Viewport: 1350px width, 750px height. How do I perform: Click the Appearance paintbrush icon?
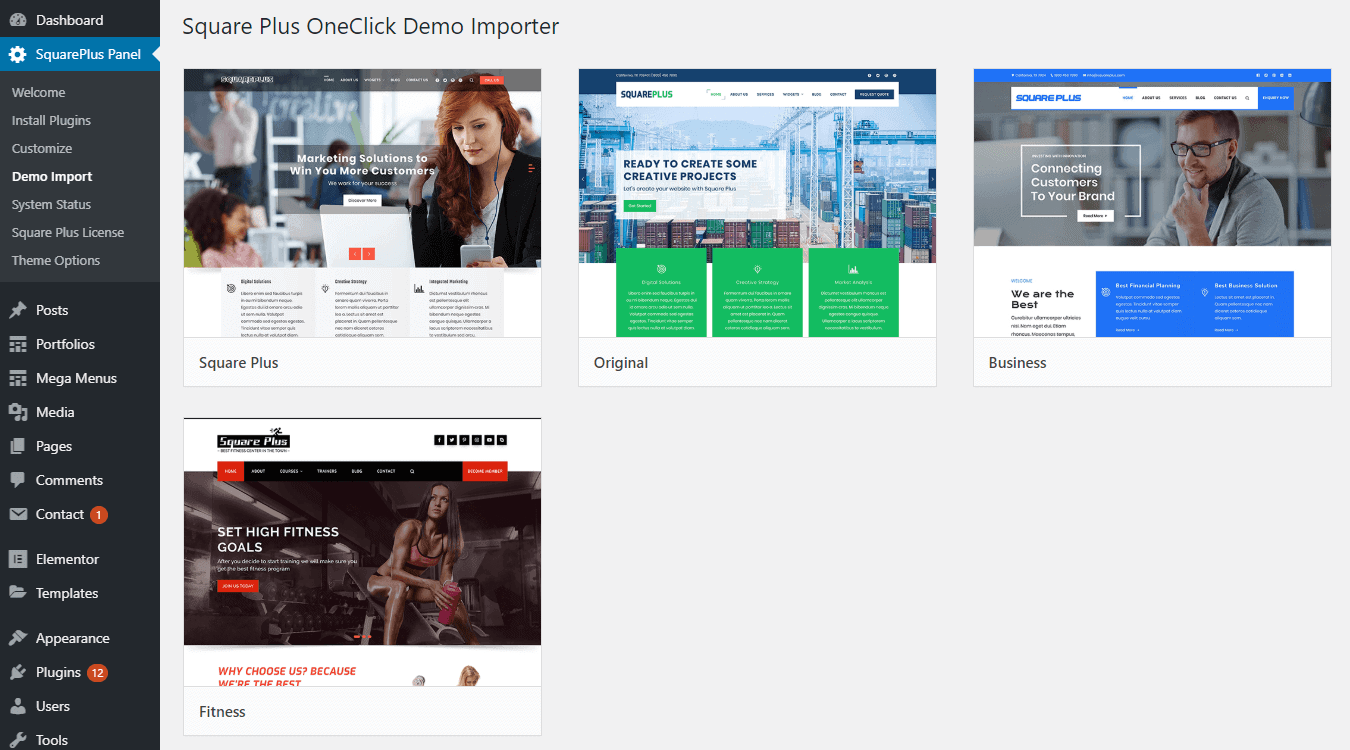click(18, 638)
